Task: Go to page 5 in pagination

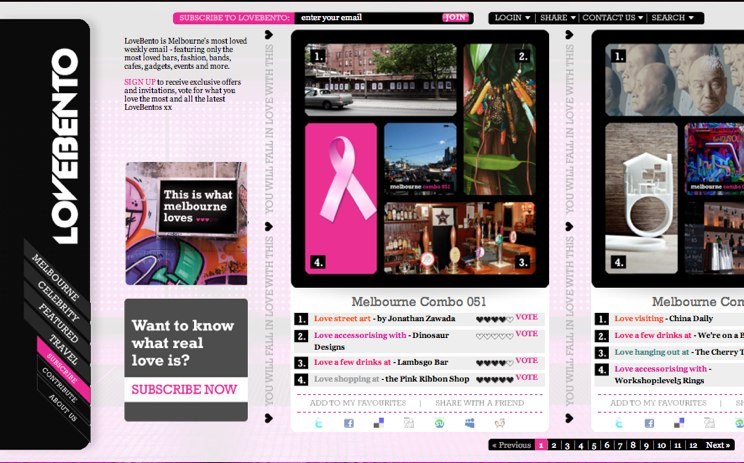Action: 594,445
